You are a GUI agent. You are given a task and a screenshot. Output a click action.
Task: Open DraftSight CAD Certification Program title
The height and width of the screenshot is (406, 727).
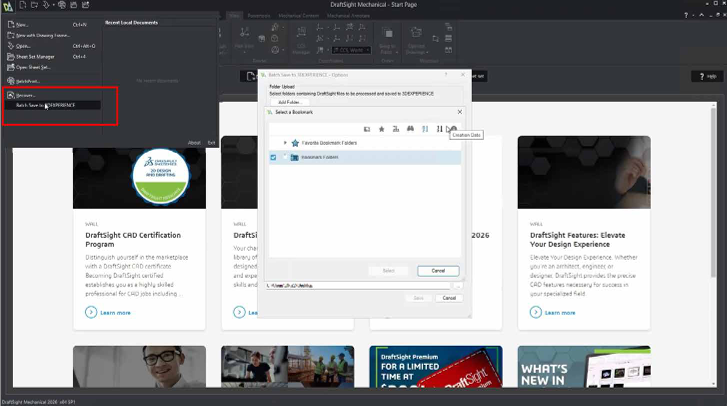tap(133, 240)
